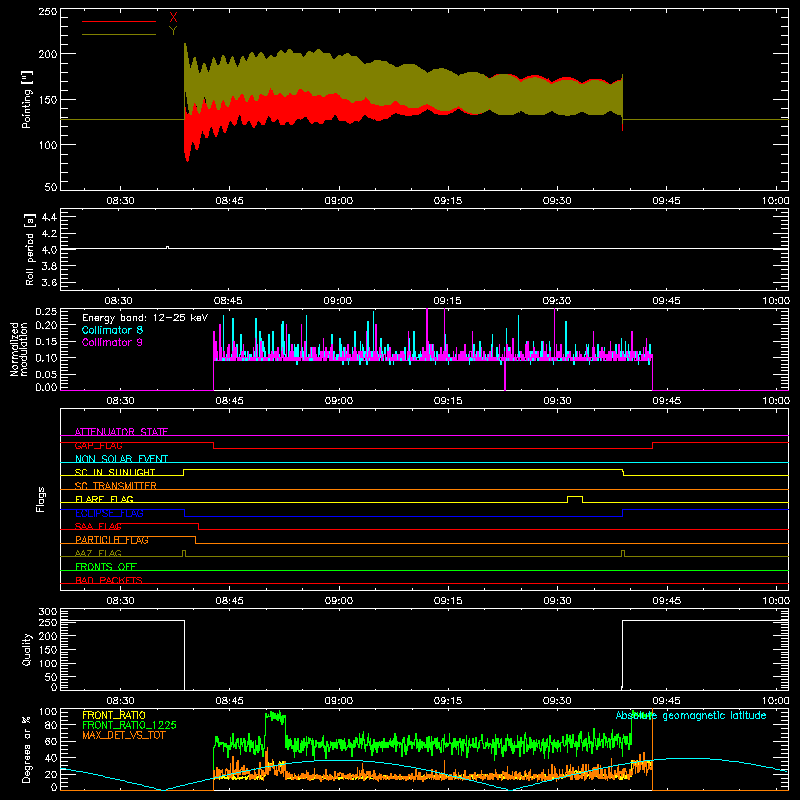Click the "Absolute geomagnetic latitude" label
800x800 pixels.
[x=691, y=715]
